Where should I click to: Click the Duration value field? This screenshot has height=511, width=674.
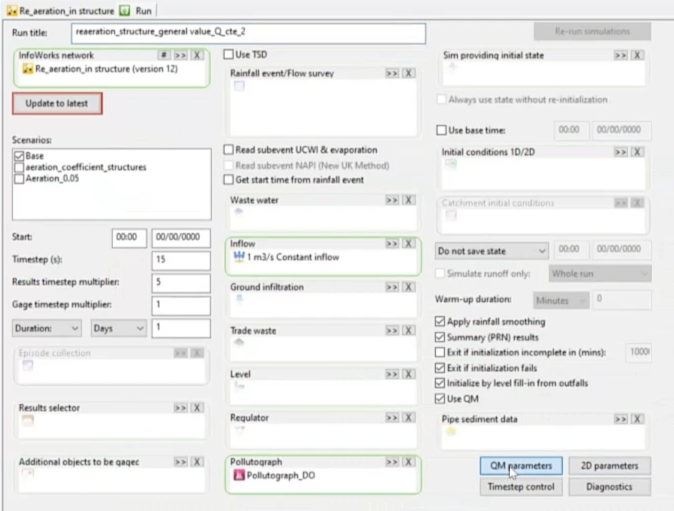coord(181,328)
